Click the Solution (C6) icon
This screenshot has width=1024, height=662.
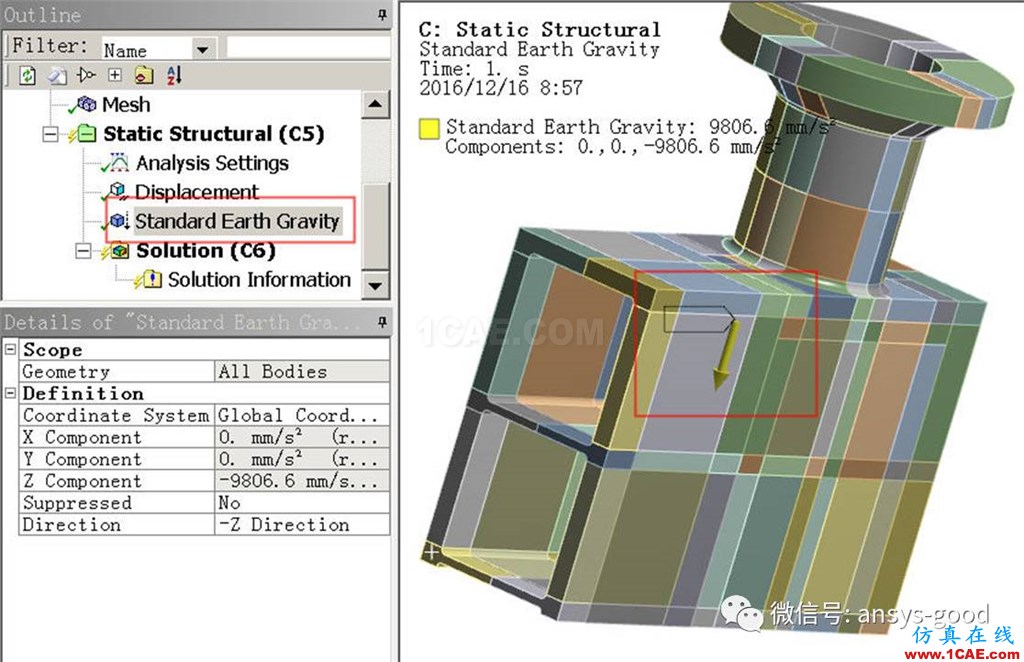coord(120,251)
